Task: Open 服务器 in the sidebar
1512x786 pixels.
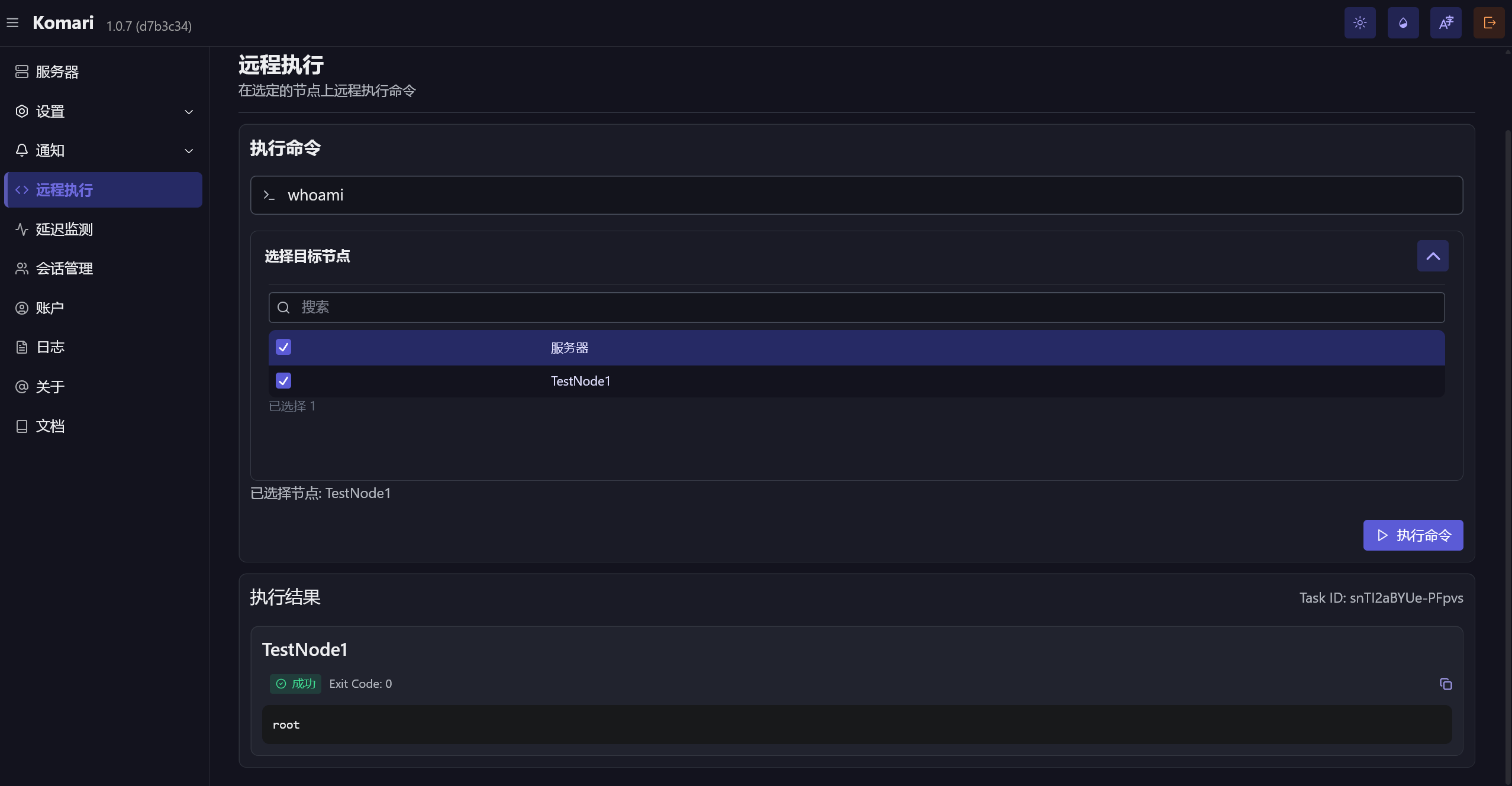Action: coord(57,72)
